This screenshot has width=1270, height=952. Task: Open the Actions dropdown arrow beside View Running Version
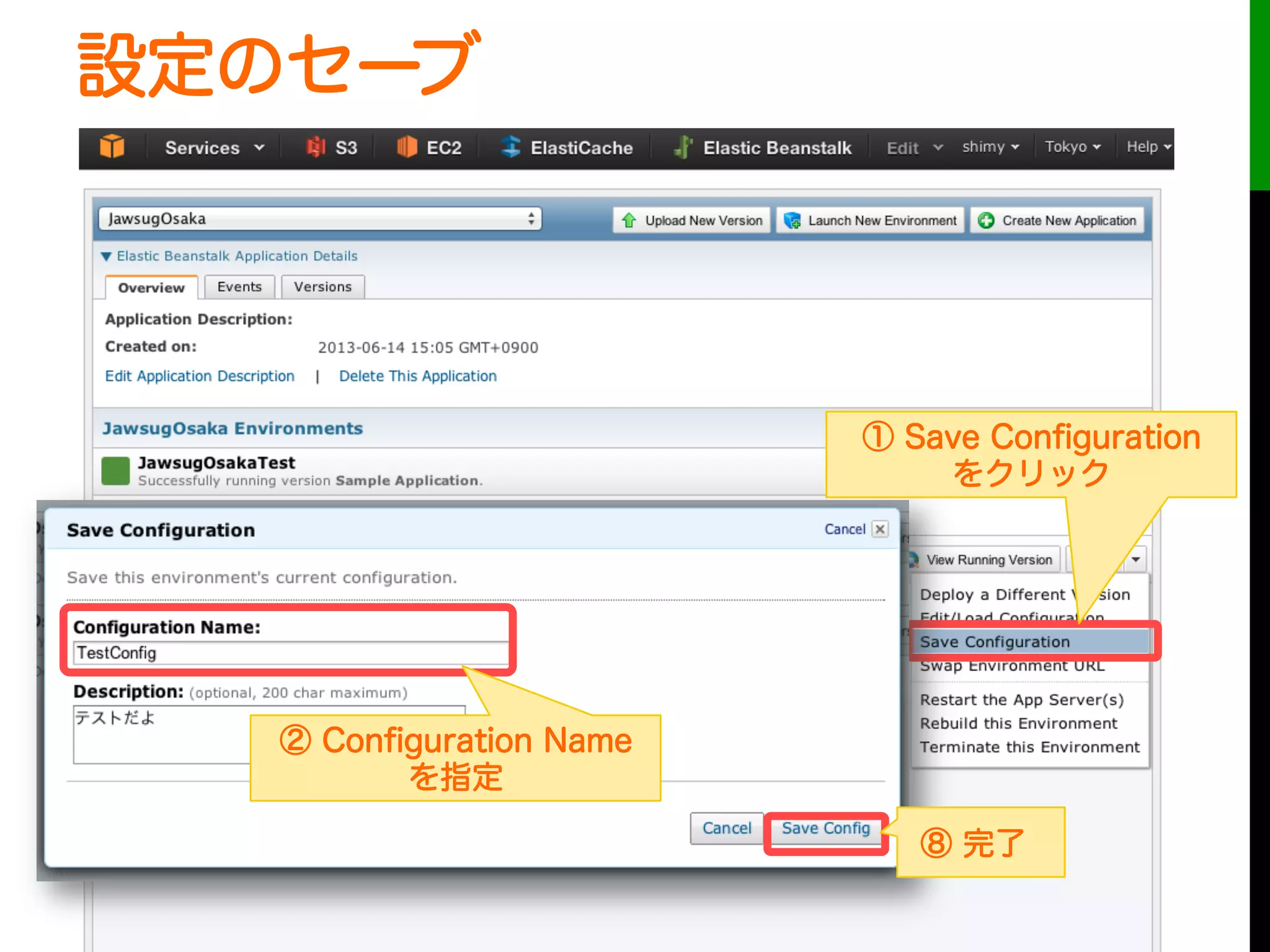pyautogui.click(x=1135, y=560)
